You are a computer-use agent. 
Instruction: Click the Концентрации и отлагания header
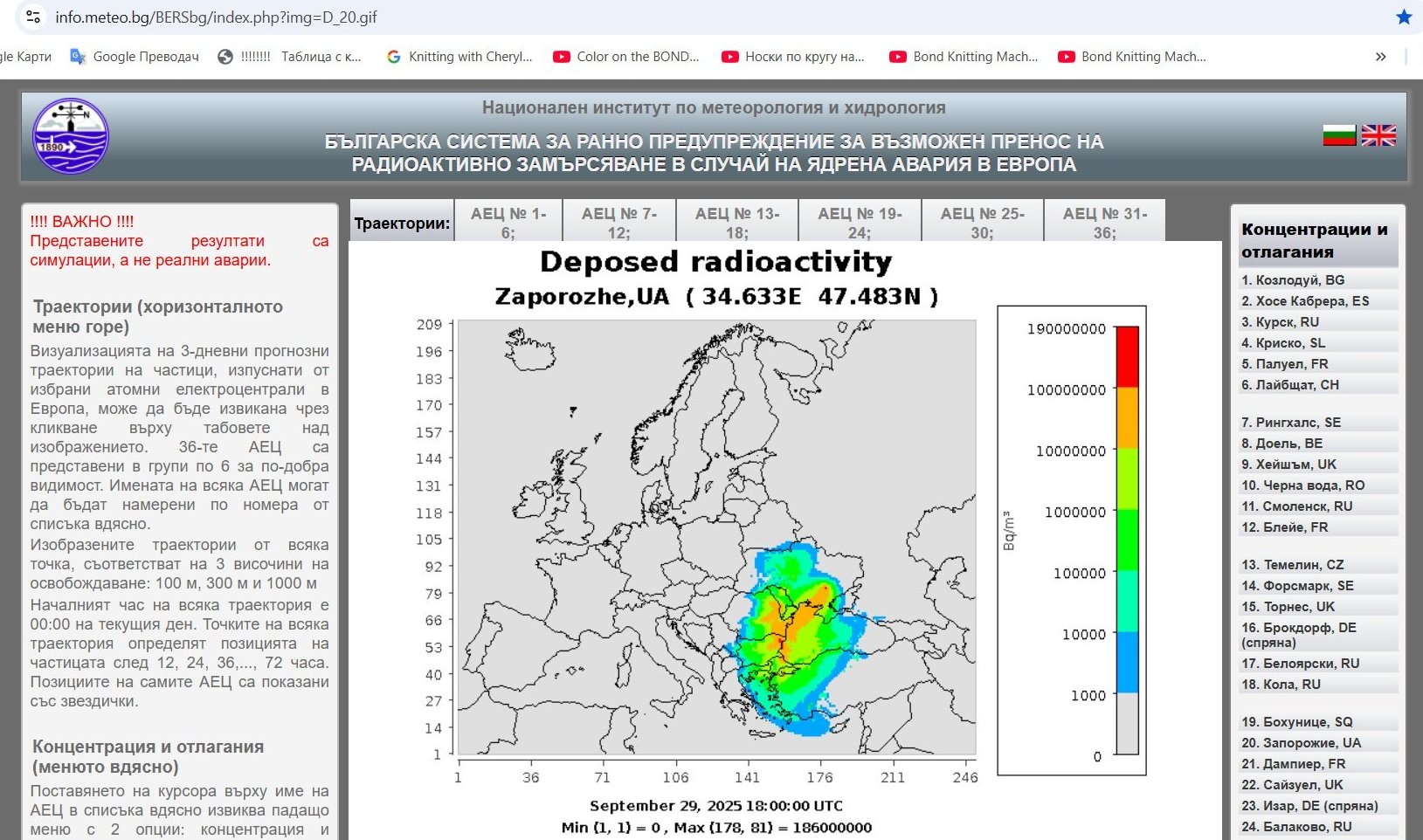[x=1318, y=240]
